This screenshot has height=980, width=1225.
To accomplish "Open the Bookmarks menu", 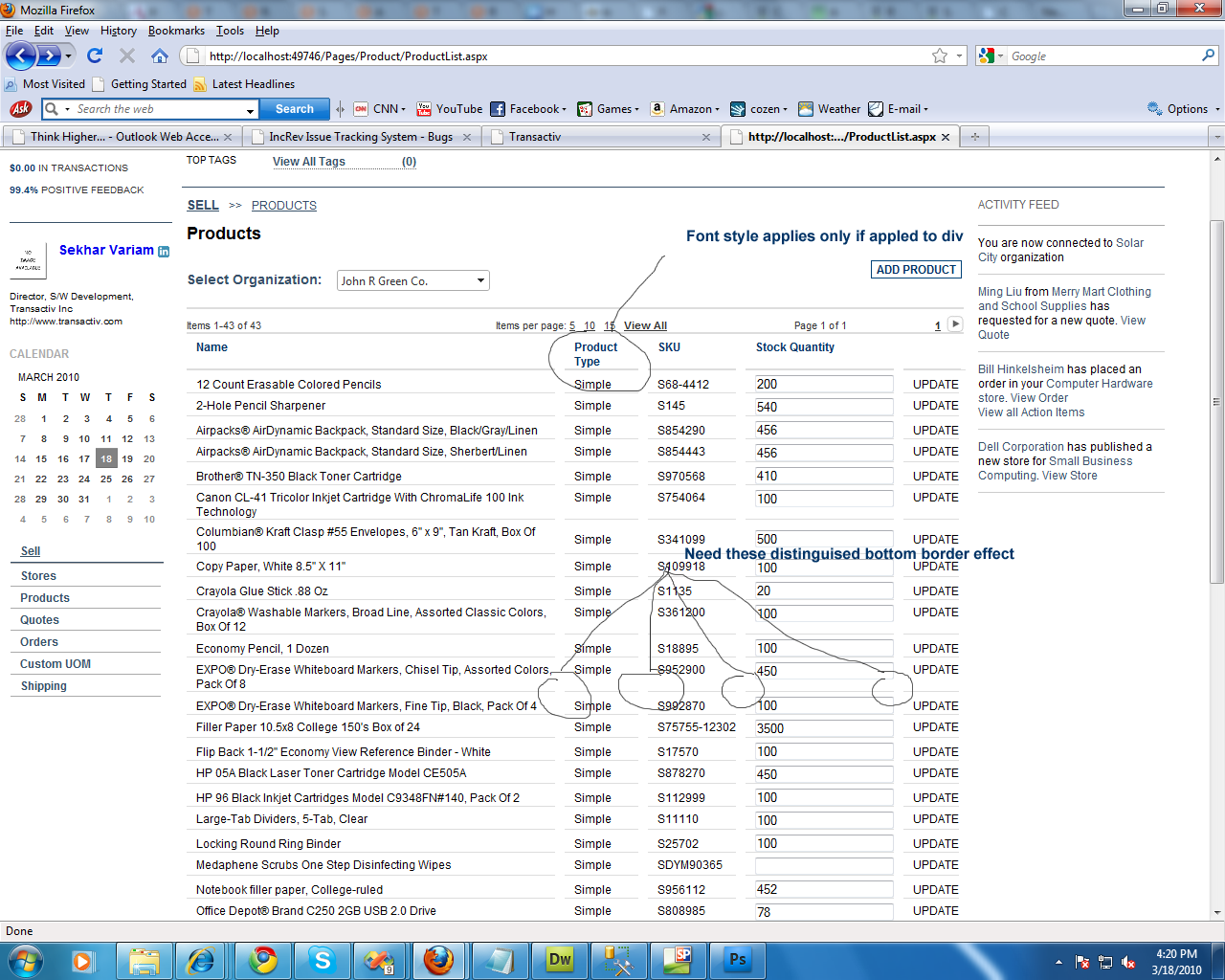I will coord(176,31).
